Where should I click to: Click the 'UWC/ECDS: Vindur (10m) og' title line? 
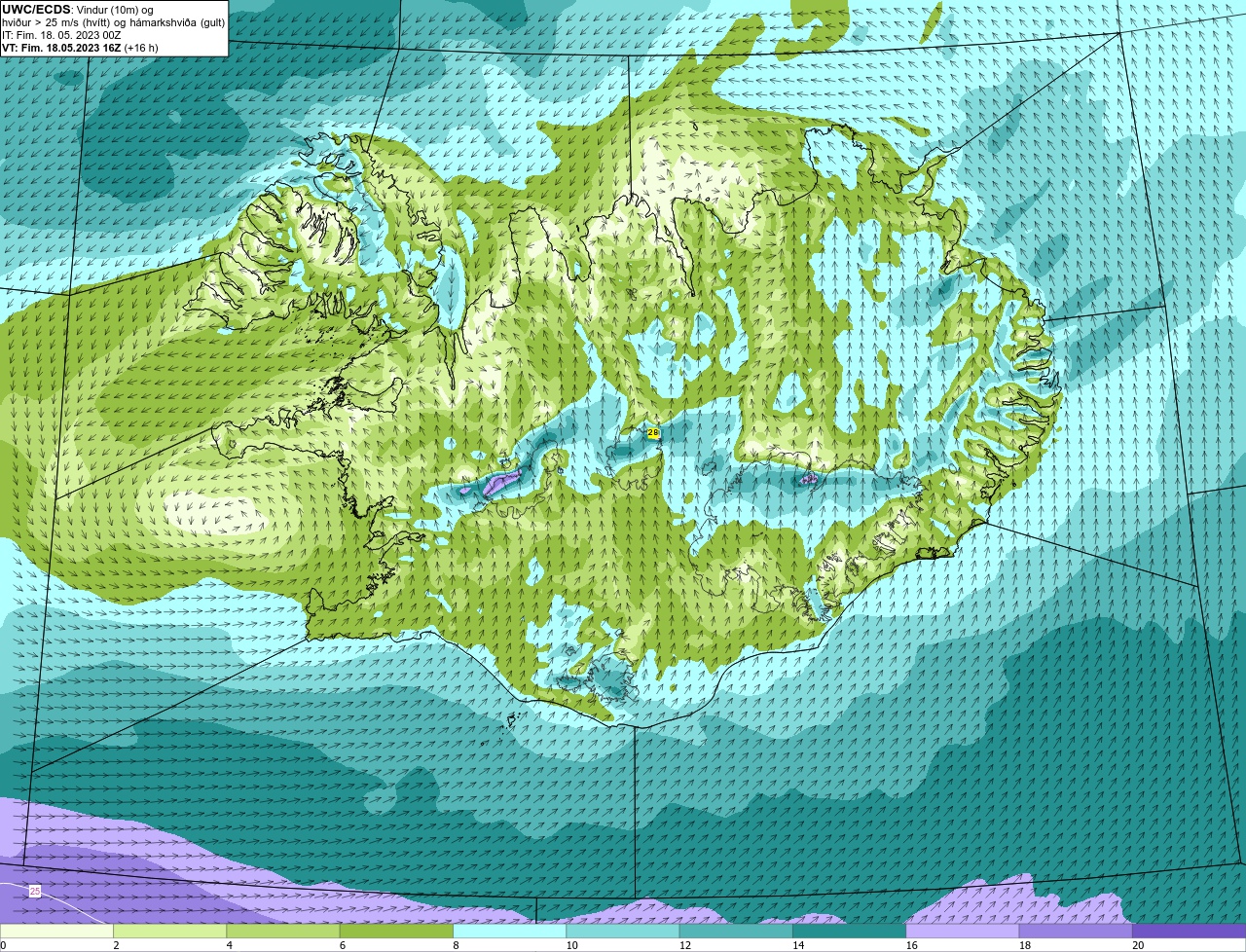(78, 10)
